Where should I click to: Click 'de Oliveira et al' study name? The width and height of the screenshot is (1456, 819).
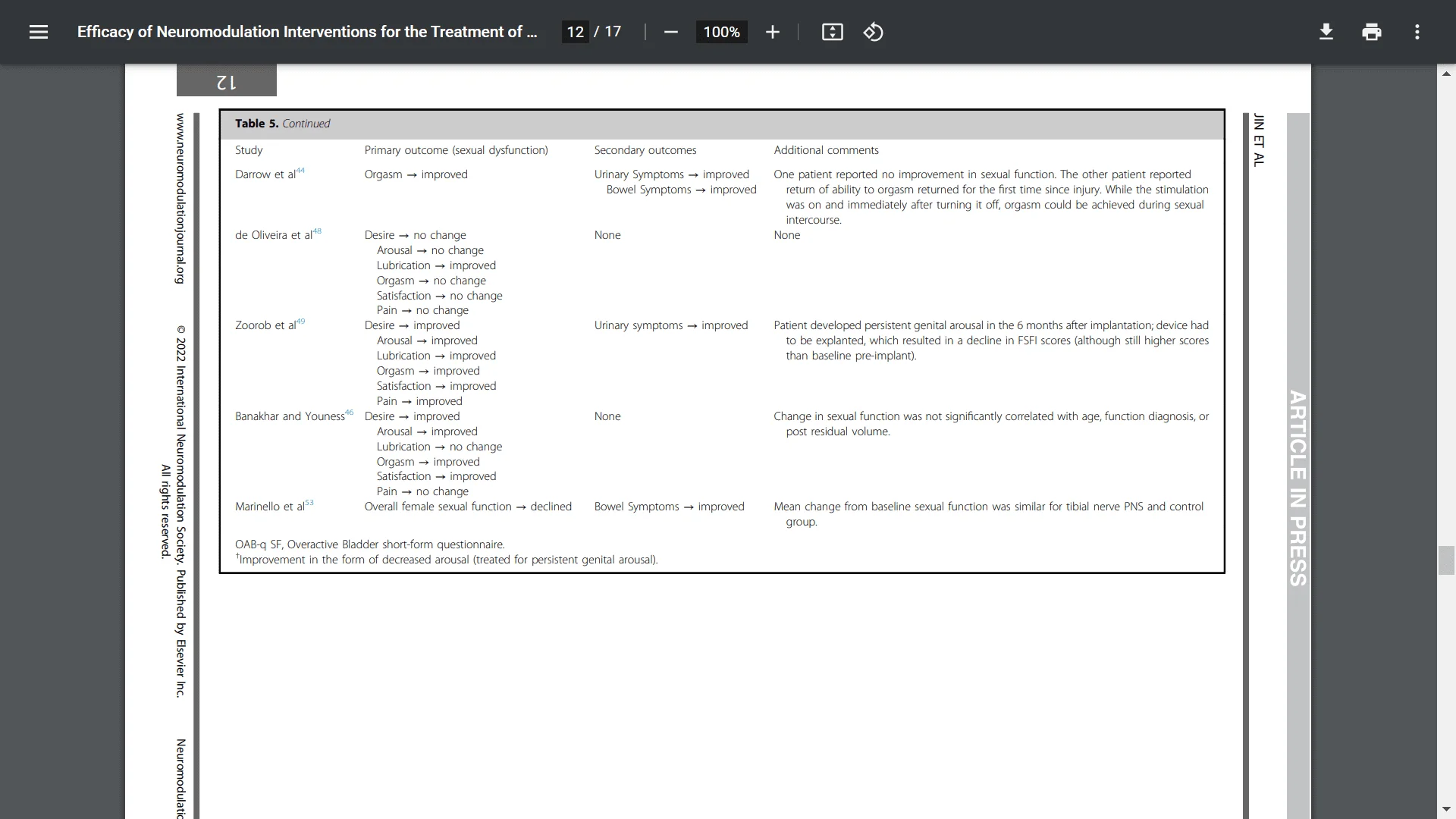pyautogui.click(x=274, y=235)
